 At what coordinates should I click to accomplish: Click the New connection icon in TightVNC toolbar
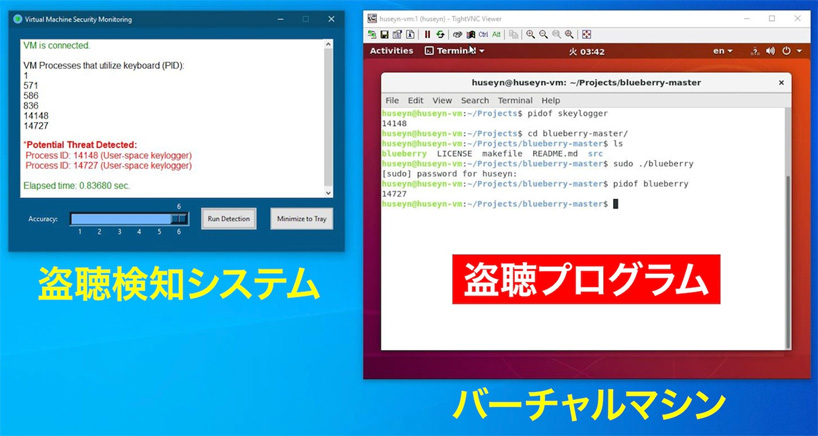pyautogui.click(x=372, y=34)
